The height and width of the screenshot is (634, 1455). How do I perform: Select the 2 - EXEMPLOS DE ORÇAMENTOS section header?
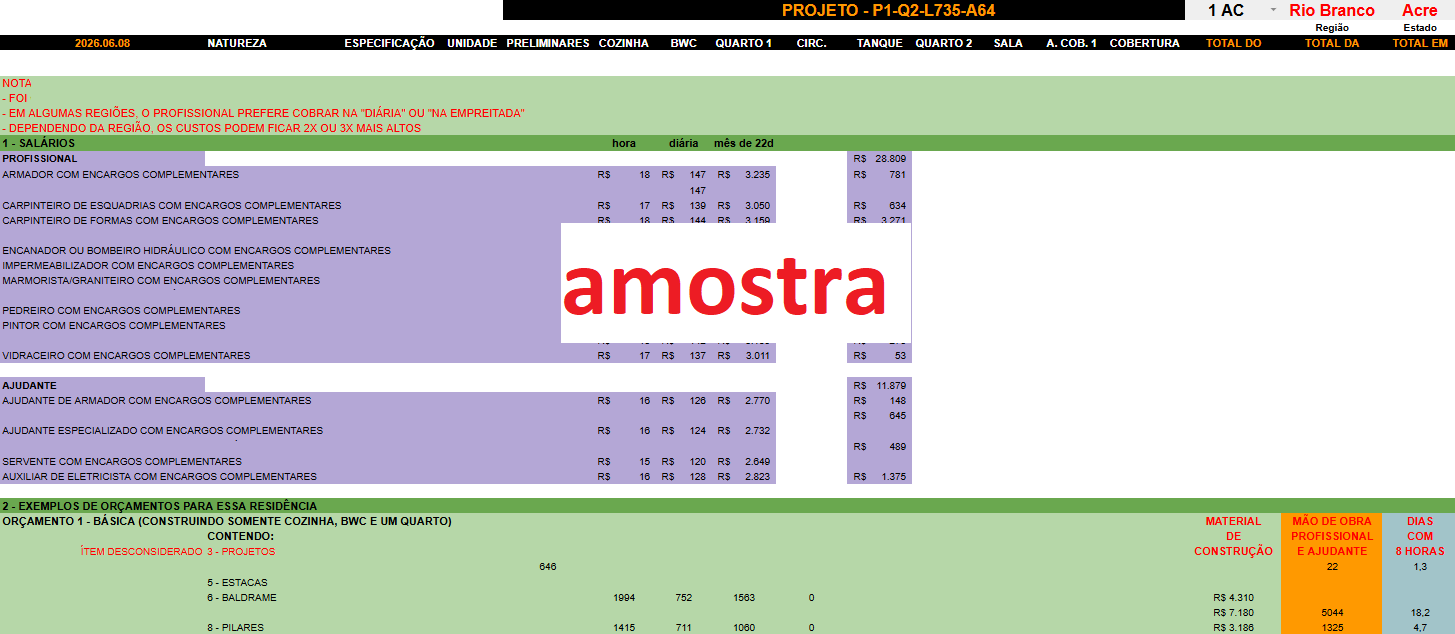727,506
